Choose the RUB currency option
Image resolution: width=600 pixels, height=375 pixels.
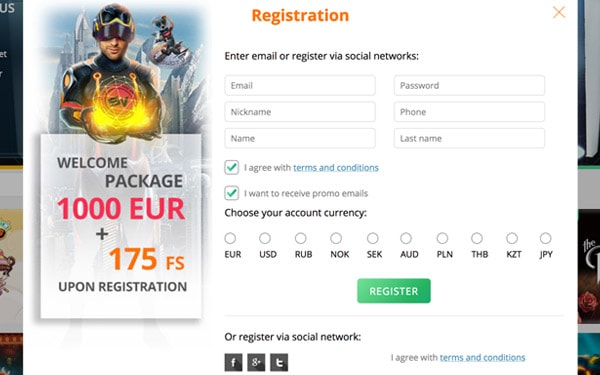[x=301, y=238]
